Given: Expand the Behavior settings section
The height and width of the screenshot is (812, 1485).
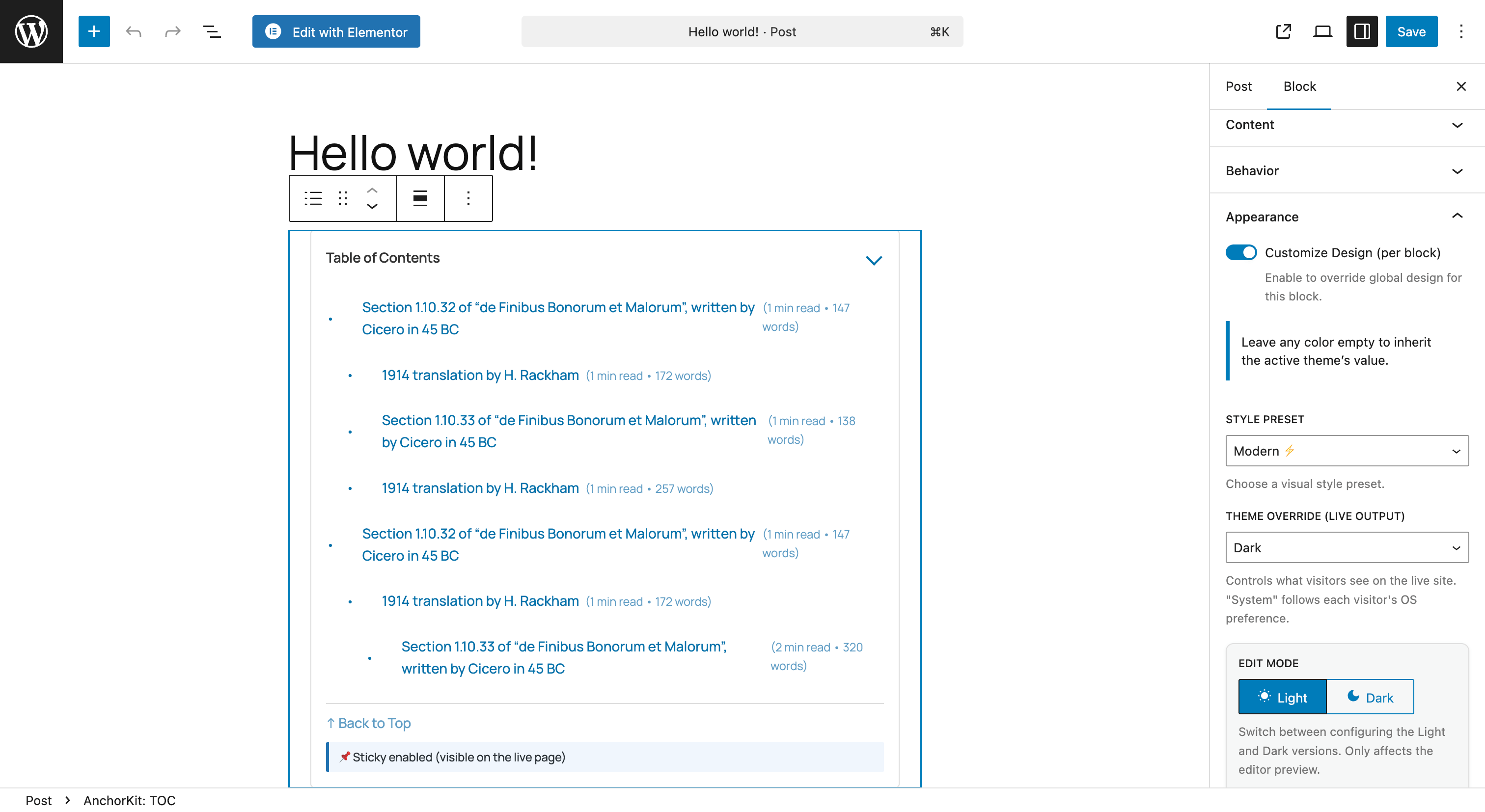Looking at the screenshot, I should [x=1346, y=170].
